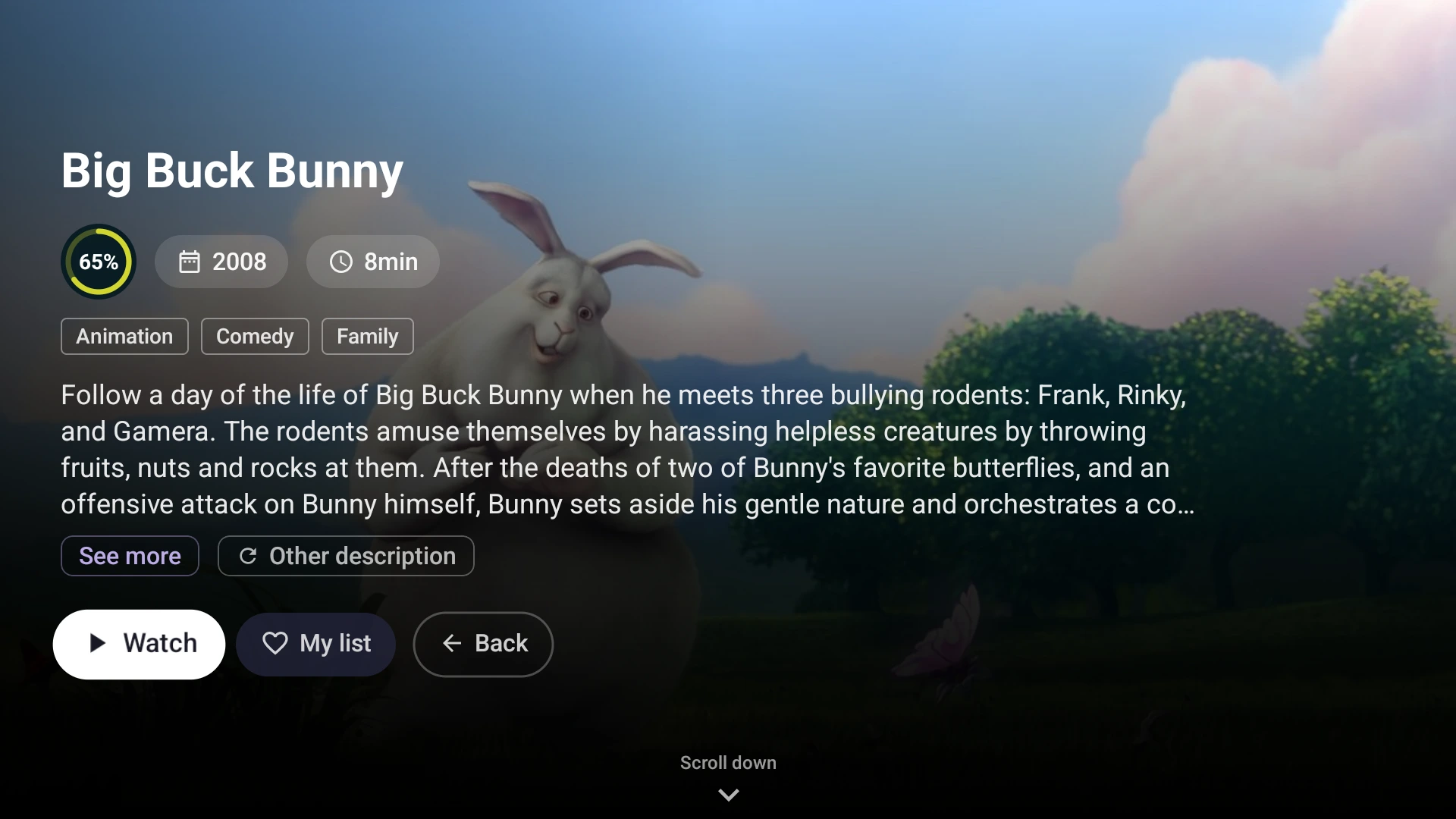Select the Family genre tag
Viewport: 1456px width, 819px height.
368,337
